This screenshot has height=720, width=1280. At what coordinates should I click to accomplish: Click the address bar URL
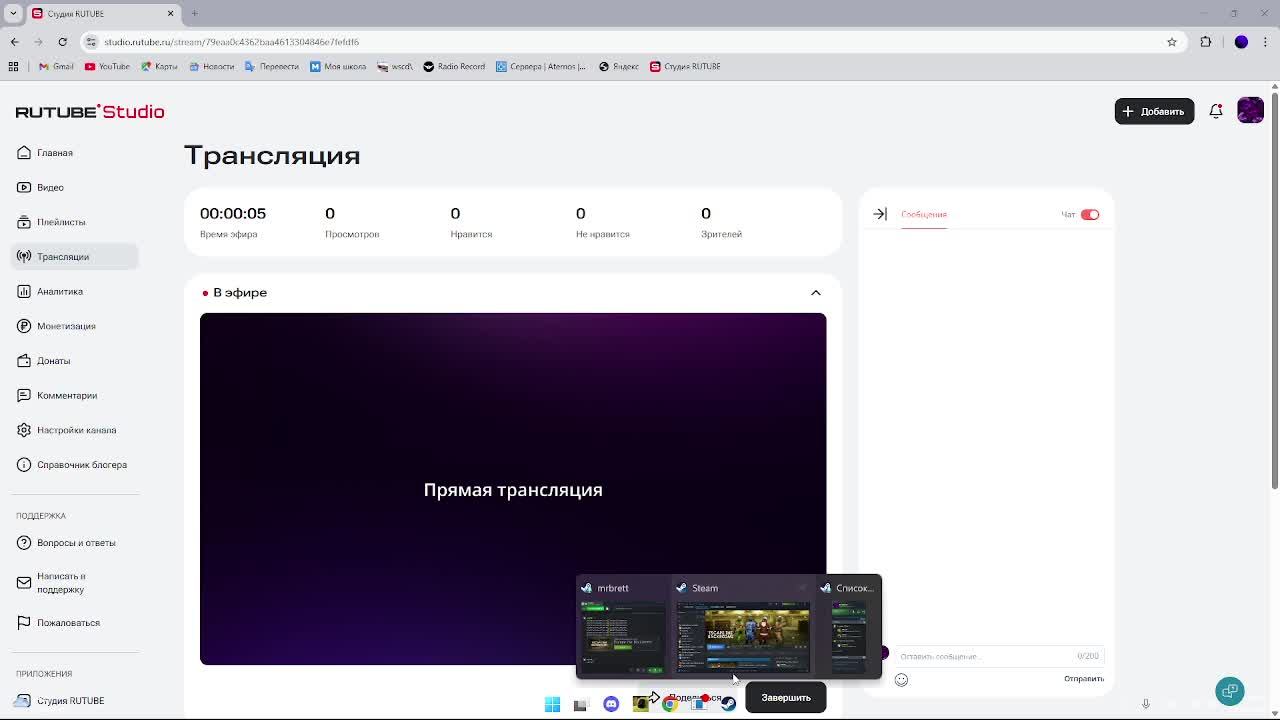[231, 42]
